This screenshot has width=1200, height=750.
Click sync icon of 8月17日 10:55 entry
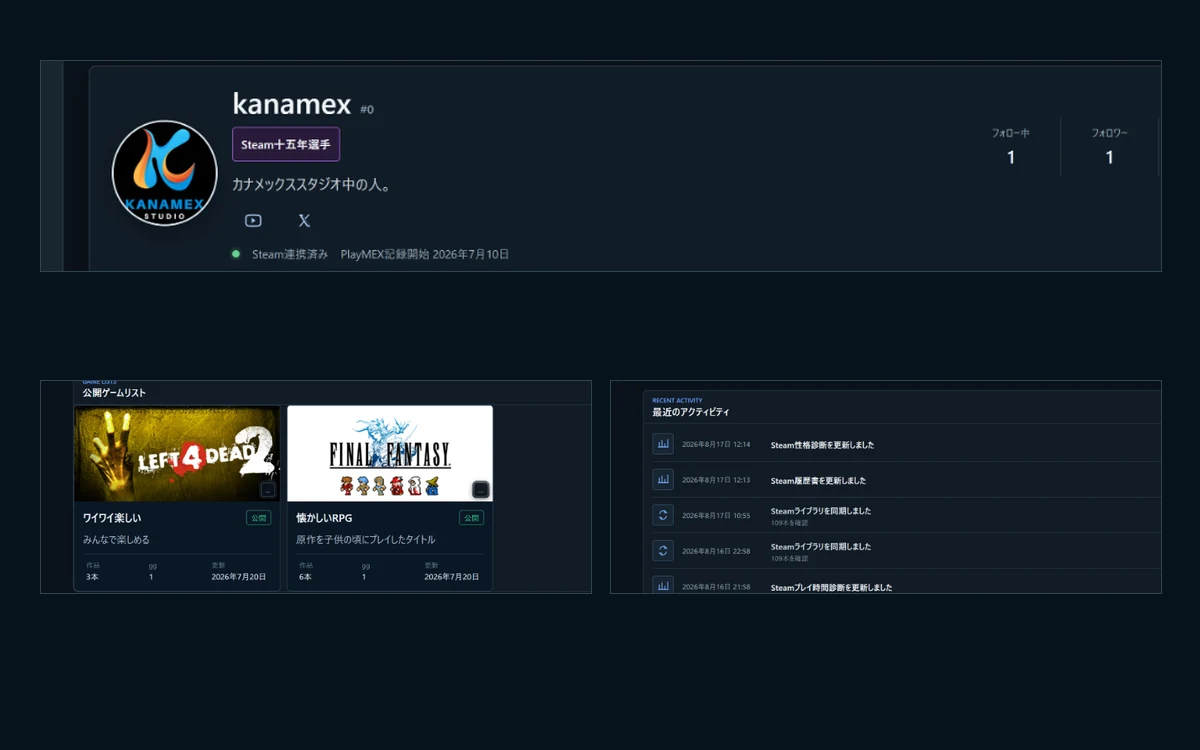point(662,515)
